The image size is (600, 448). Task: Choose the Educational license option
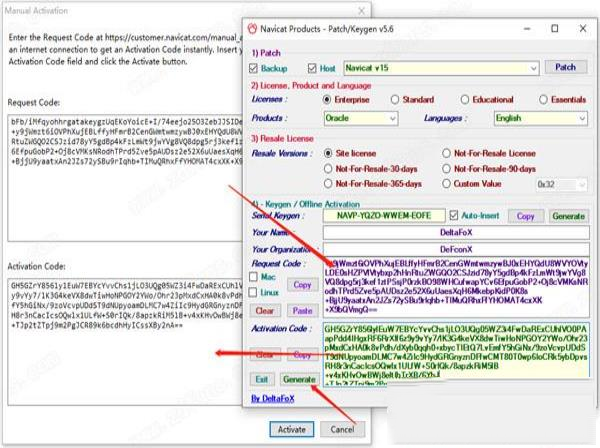tap(465, 100)
